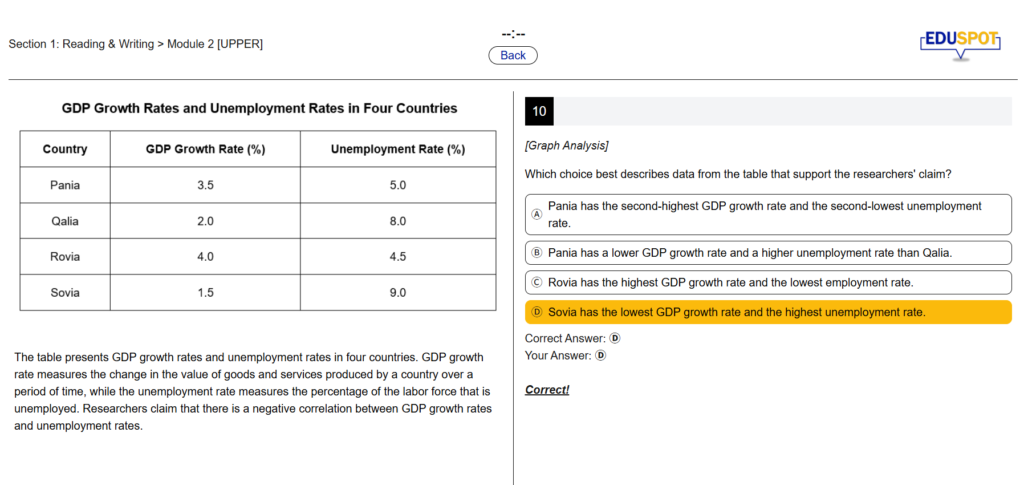Click the circled C icon in choice C
The image size is (1024, 485).
coord(537,283)
